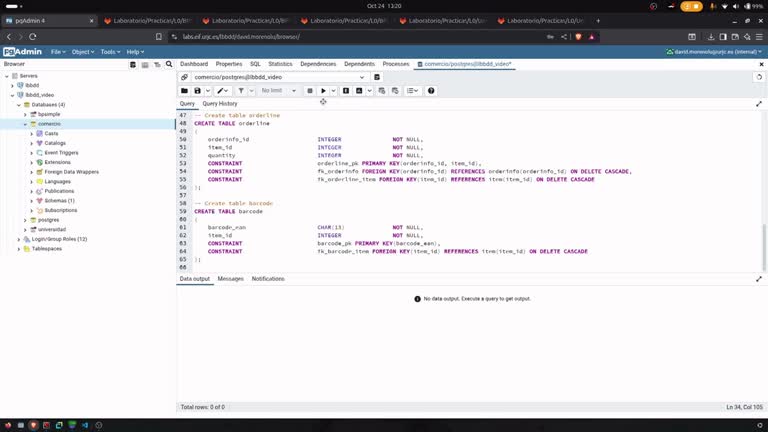The image size is (768, 432).
Task: Open the Explain Analyze options dropdown arrow
Action: point(369,91)
